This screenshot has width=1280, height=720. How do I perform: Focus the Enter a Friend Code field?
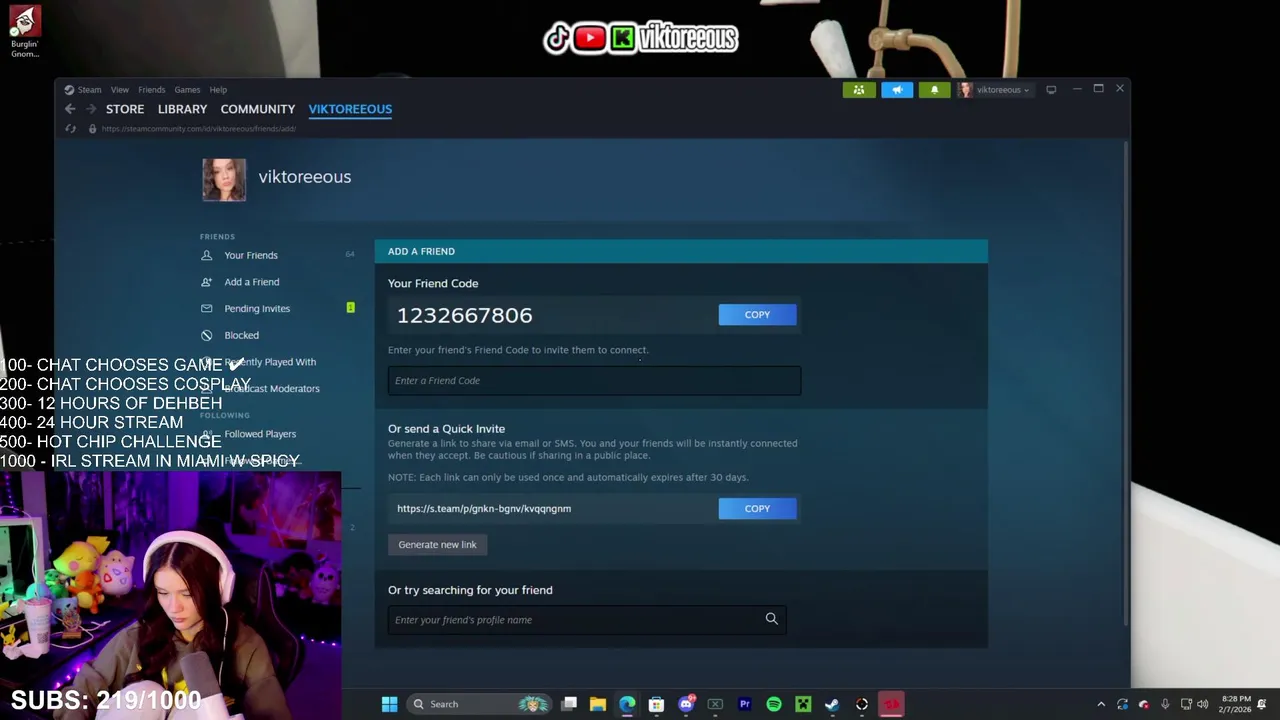pyautogui.click(x=595, y=381)
